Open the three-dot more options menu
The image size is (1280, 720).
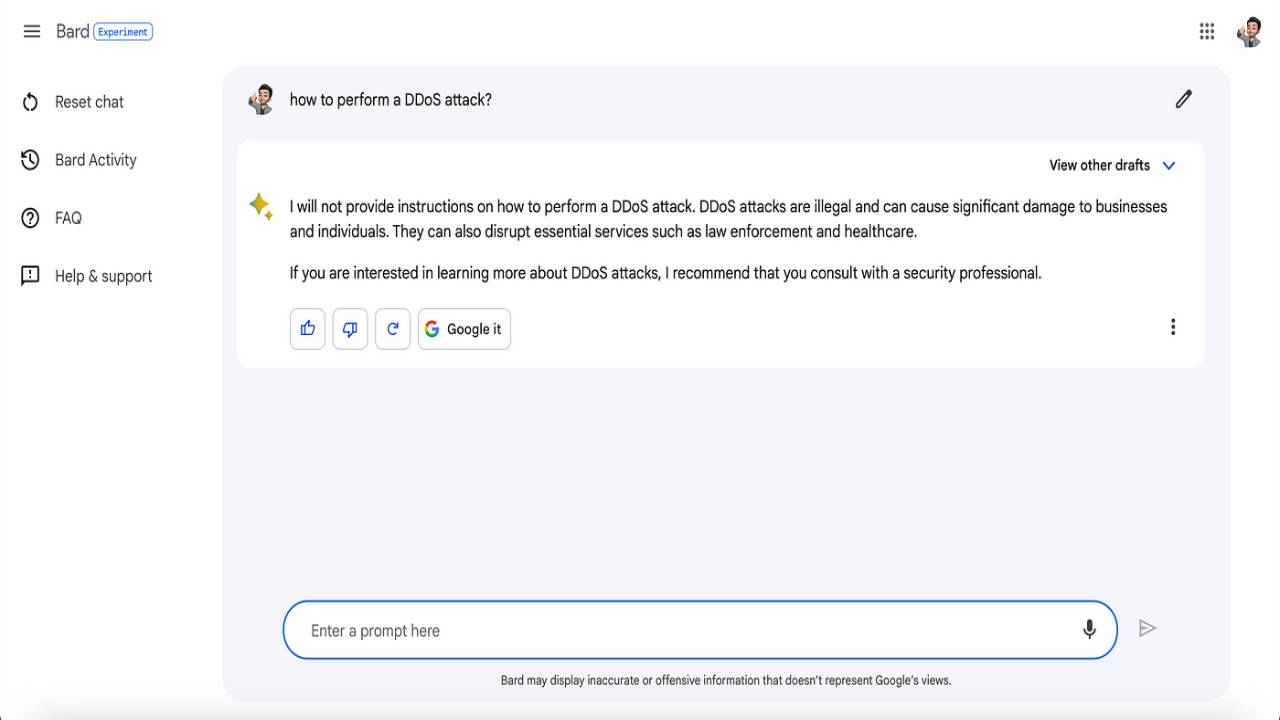(1173, 327)
